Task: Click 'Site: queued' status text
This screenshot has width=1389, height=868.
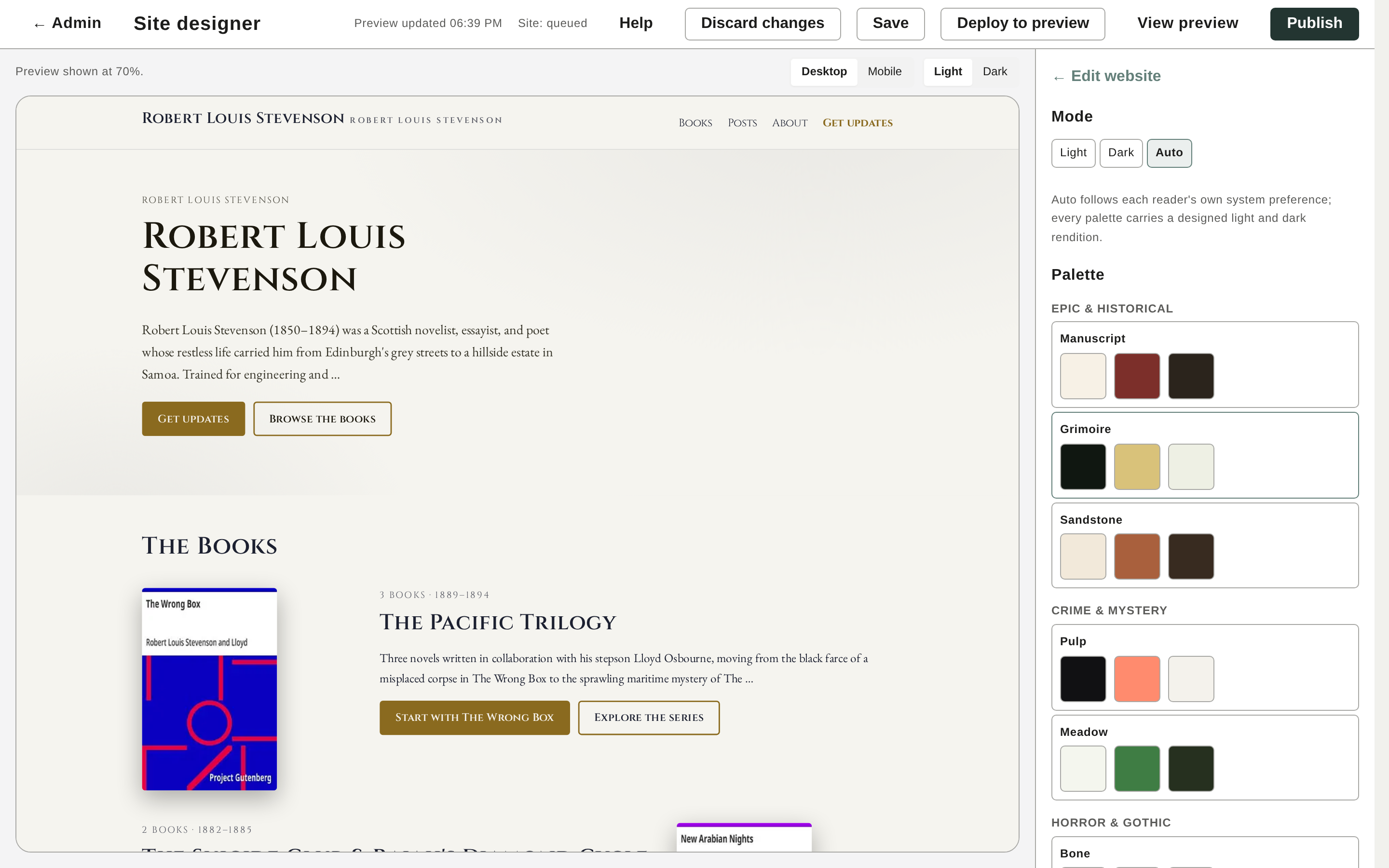Action: (x=552, y=24)
